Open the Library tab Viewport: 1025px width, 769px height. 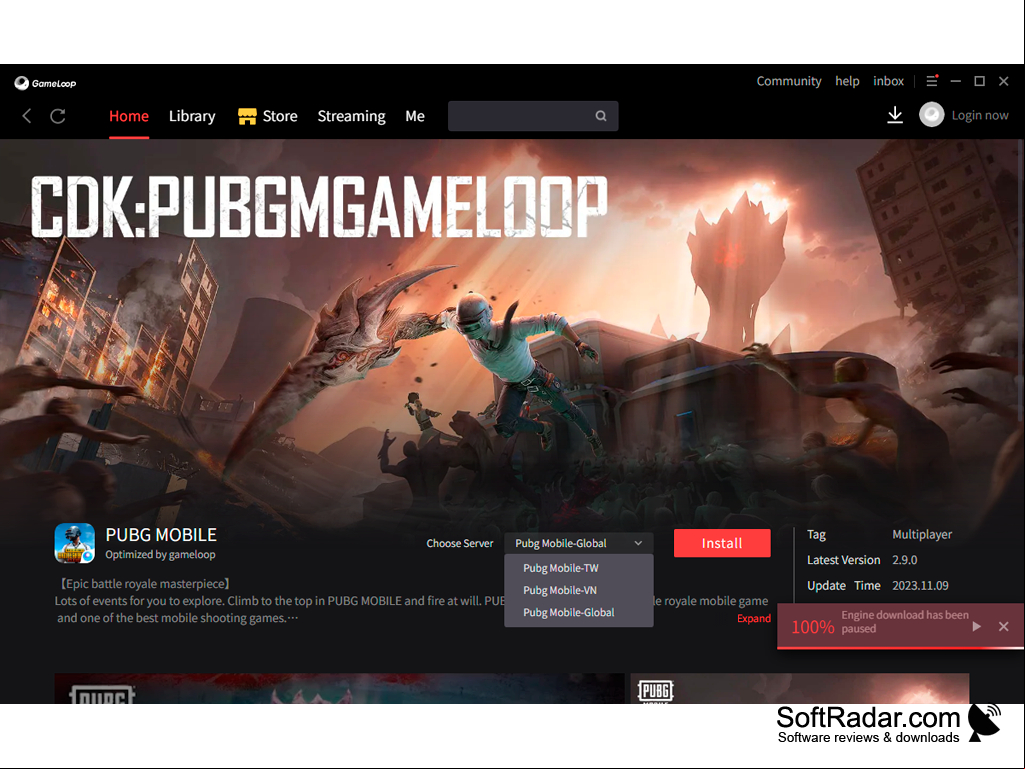[x=192, y=116]
